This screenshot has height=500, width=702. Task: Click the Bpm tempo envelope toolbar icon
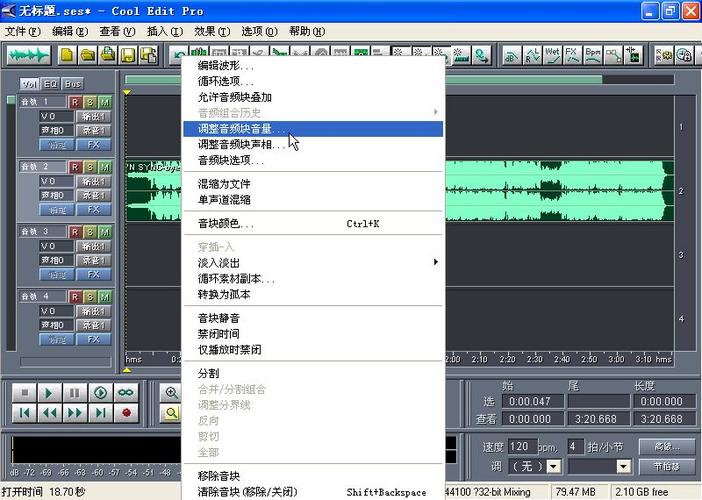(593, 56)
